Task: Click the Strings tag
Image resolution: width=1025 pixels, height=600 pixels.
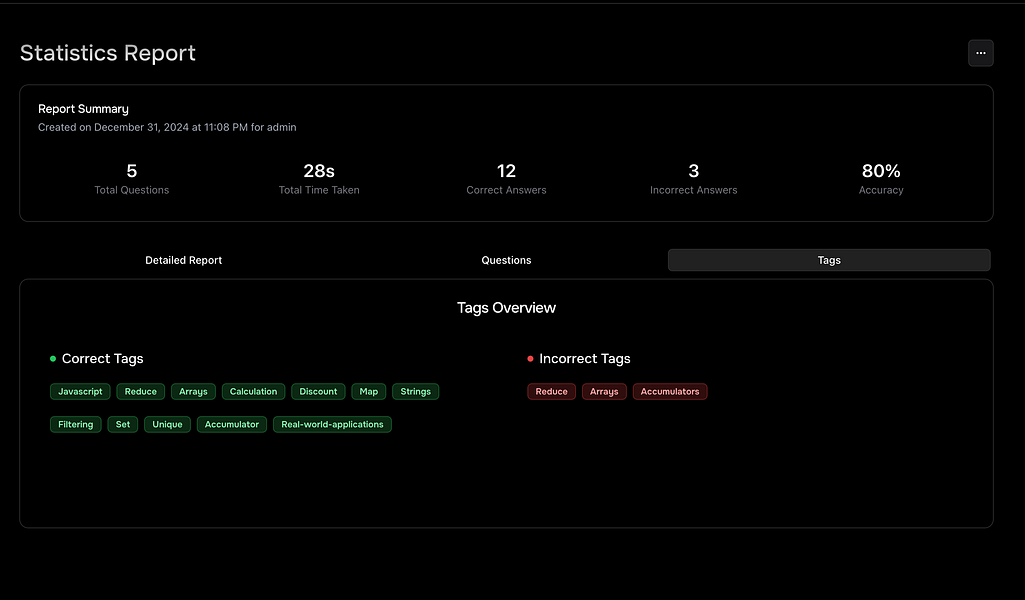Action: coord(416,392)
